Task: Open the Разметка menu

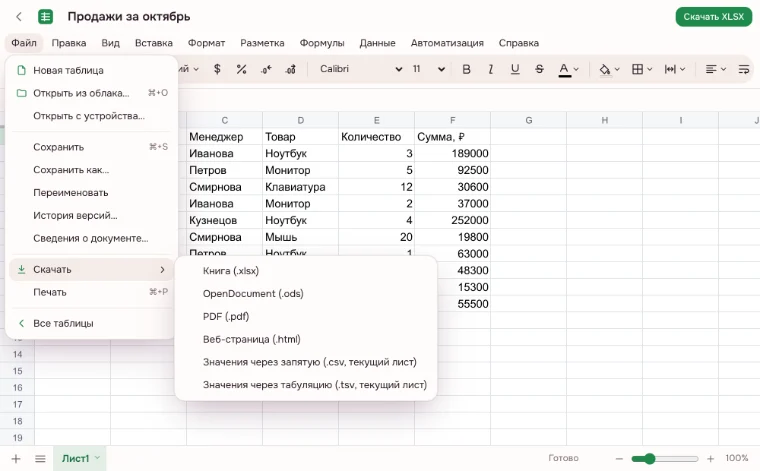Action: point(262,43)
